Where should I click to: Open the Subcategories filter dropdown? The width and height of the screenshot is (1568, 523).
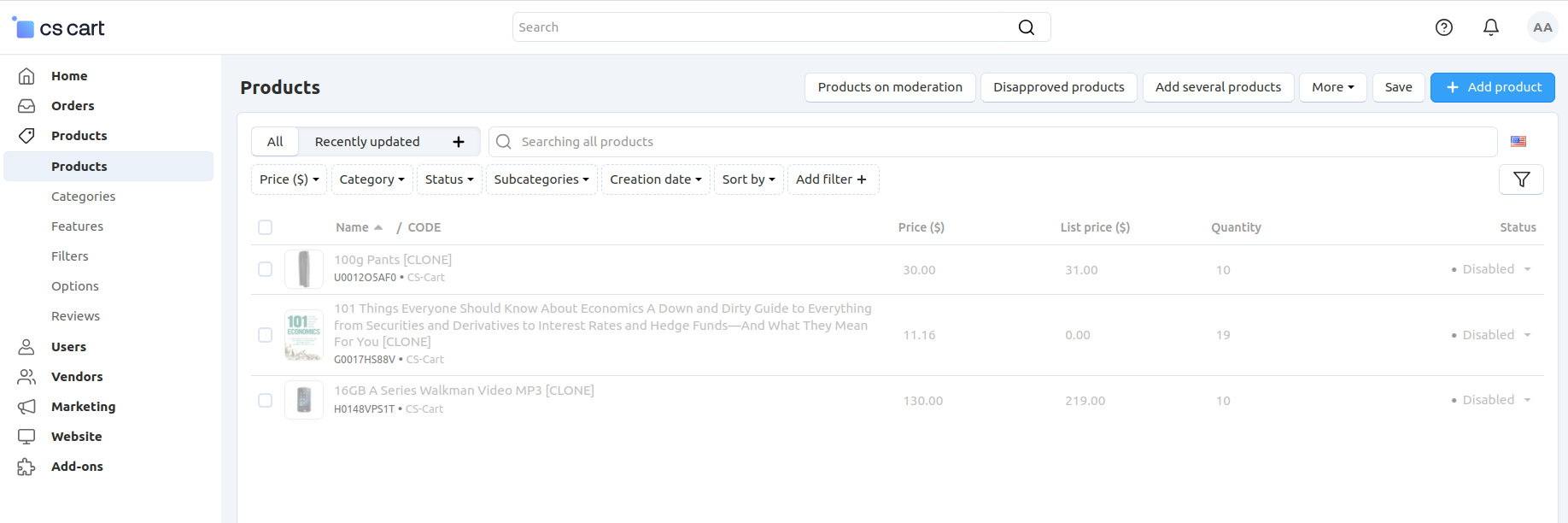pos(541,179)
